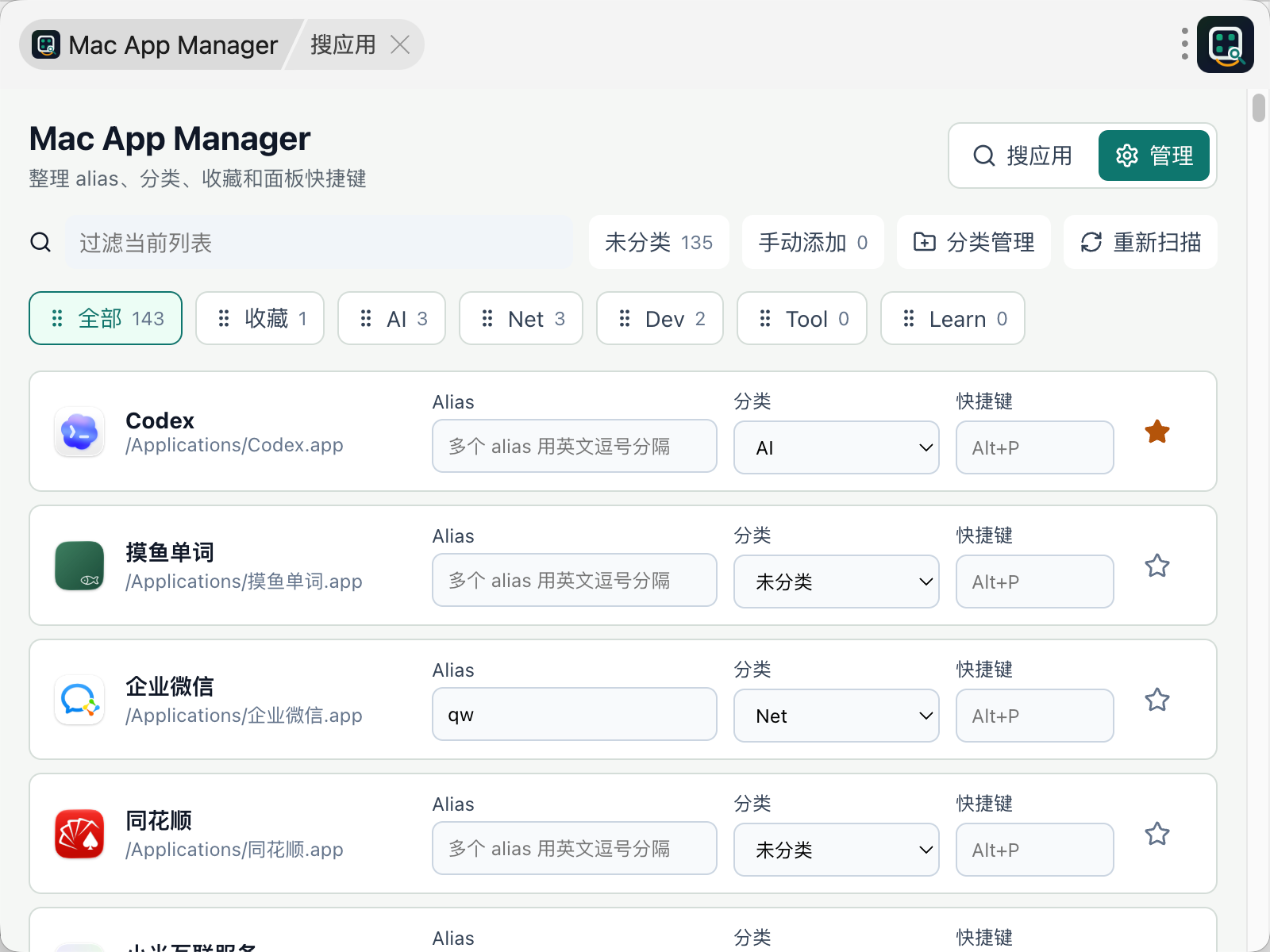This screenshot has width=1270, height=952.
Task: Click the Mac App Manager logo in the title tab
Action: pos(46,44)
